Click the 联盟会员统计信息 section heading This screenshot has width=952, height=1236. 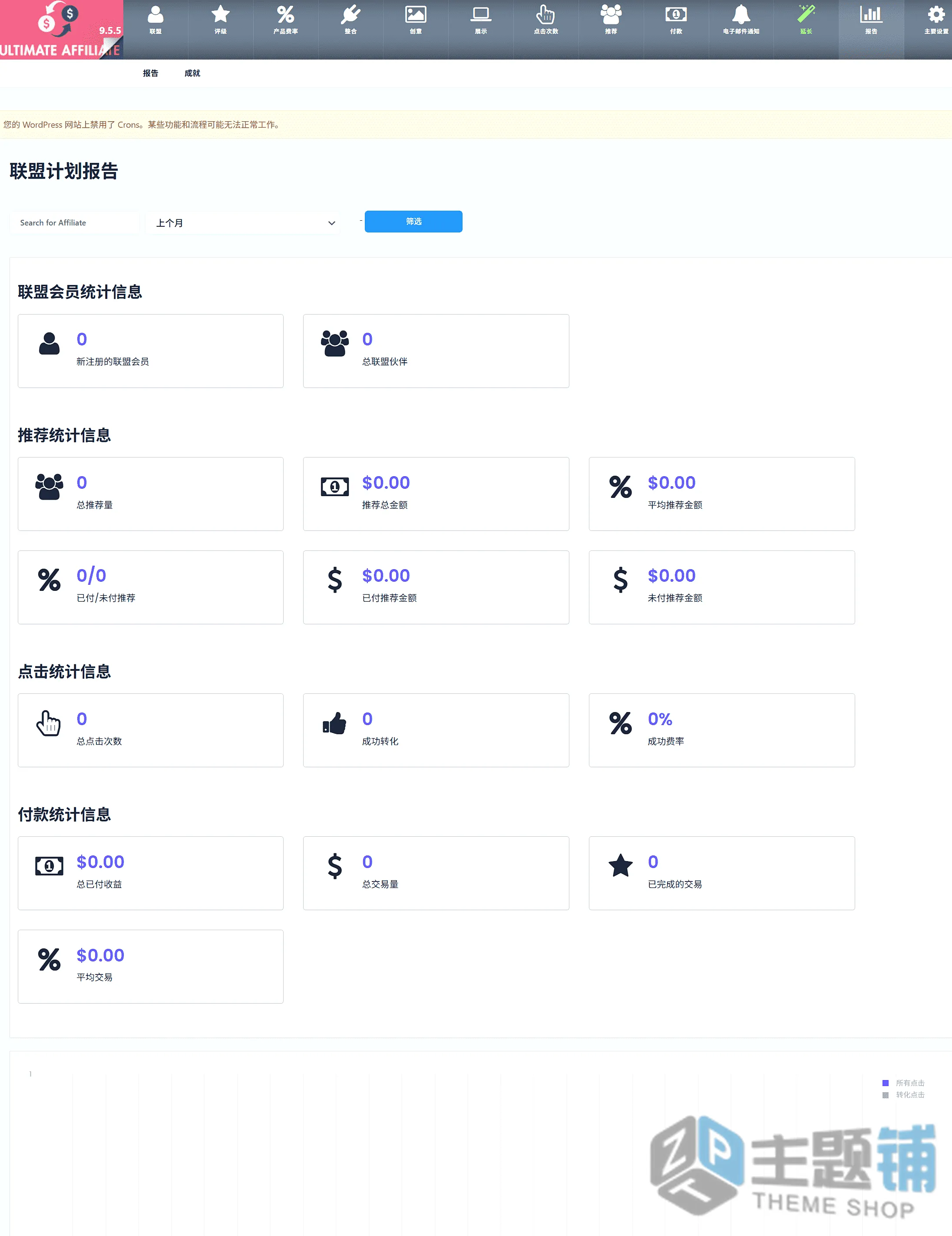(80, 292)
